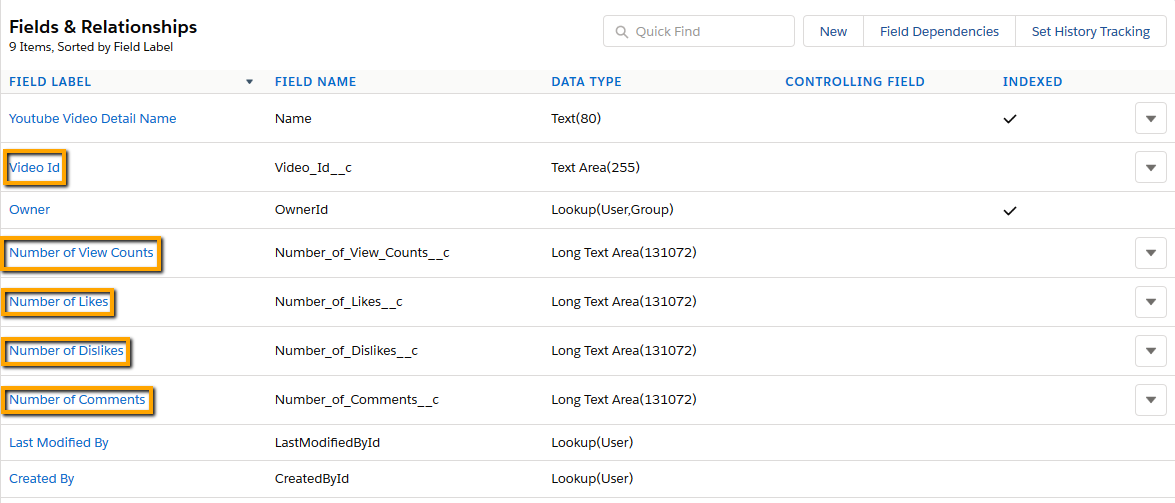Open row actions dropdown for Number of View Counts

pos(1151,253)
